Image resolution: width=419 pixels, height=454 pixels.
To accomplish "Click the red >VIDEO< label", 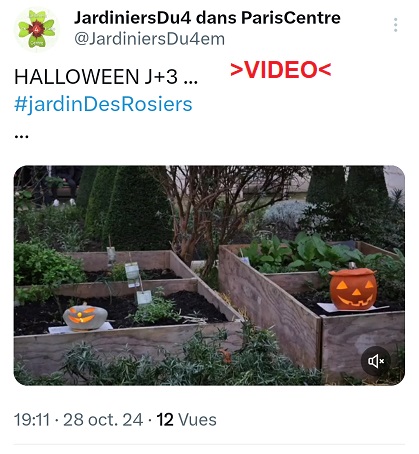I will tap(281, 69).
